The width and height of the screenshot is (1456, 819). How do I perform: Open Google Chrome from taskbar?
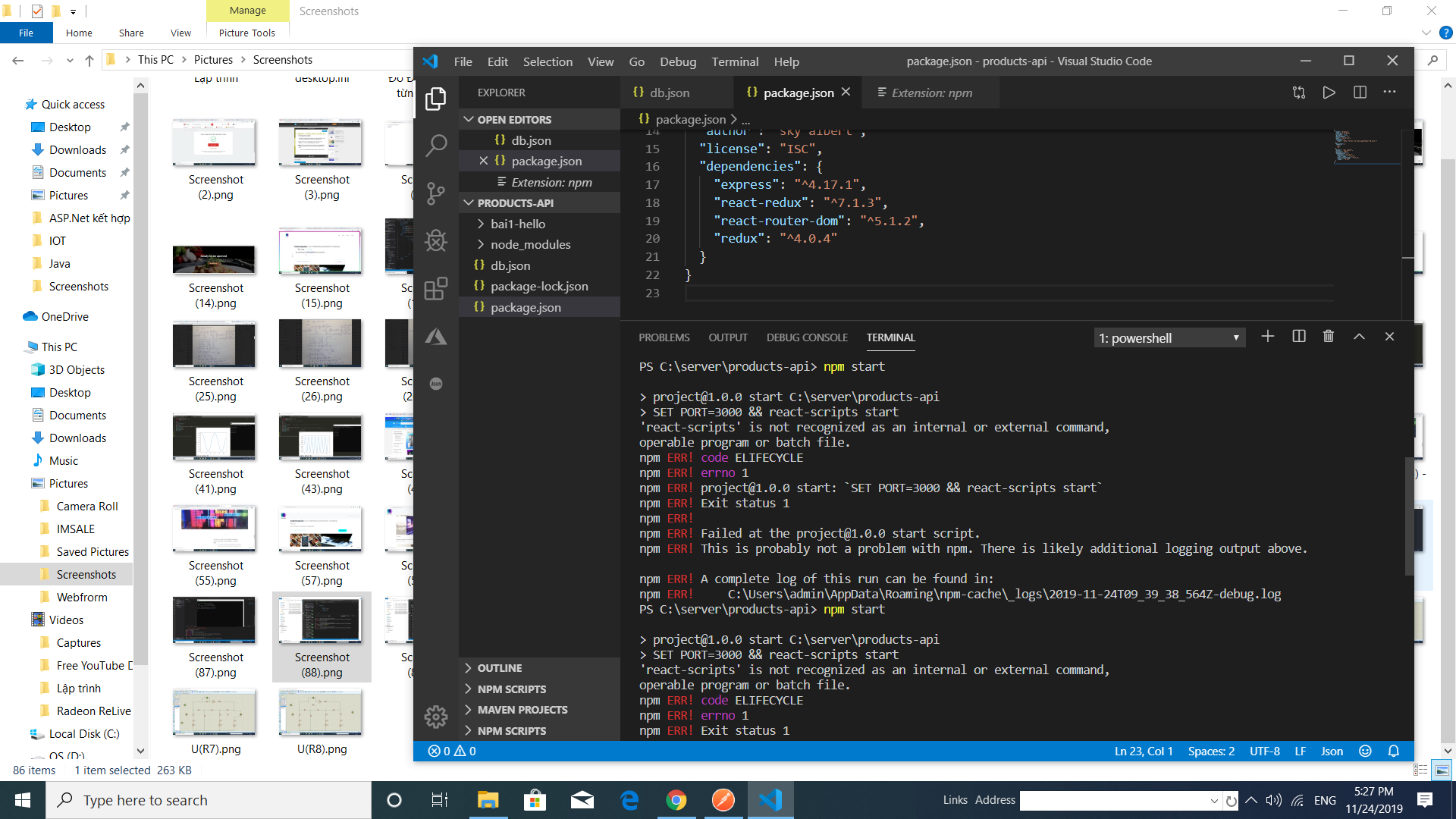(x=676, y=800)
